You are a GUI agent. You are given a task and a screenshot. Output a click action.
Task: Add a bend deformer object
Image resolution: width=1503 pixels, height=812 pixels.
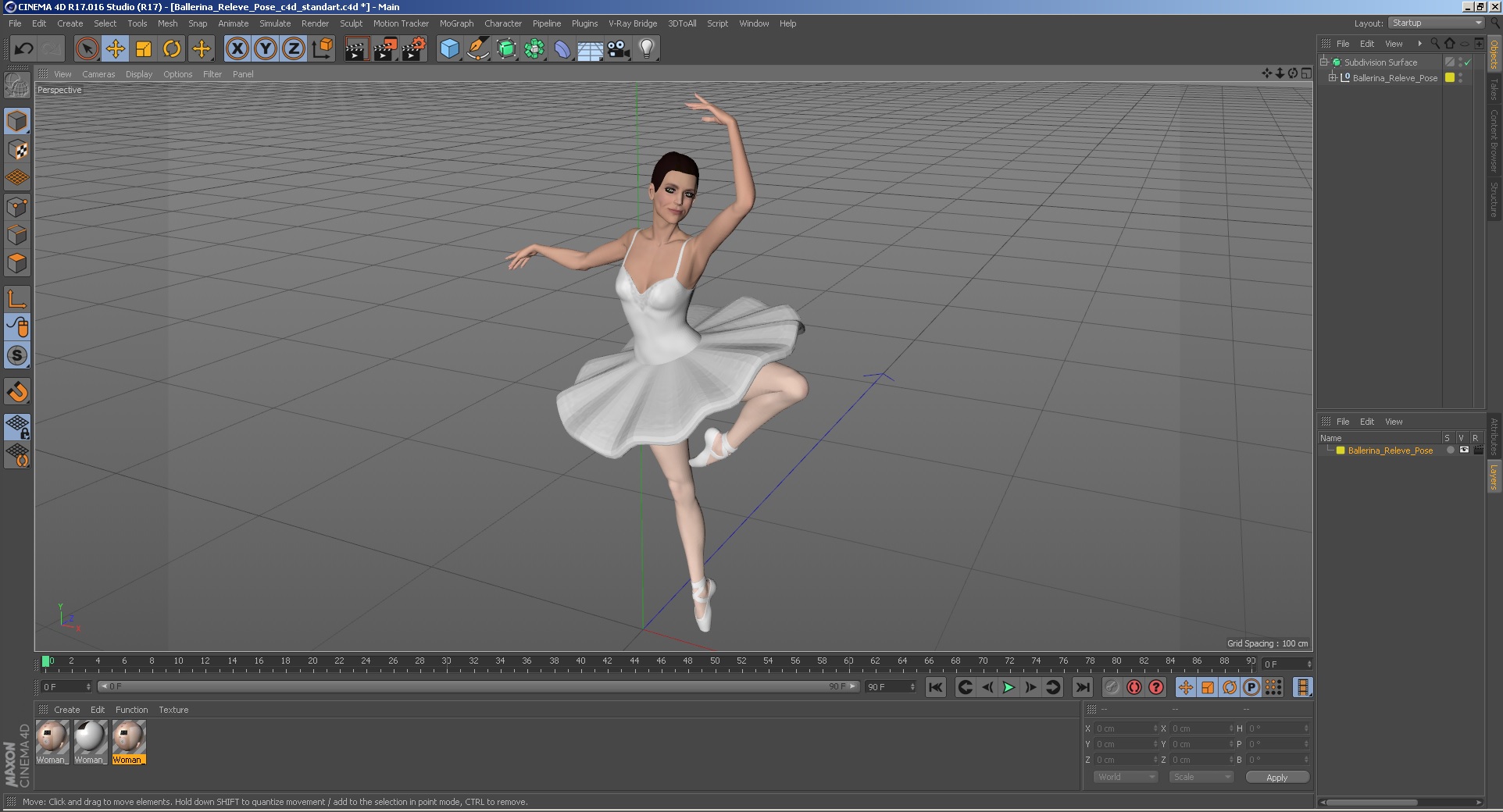(x=562, y=48)
